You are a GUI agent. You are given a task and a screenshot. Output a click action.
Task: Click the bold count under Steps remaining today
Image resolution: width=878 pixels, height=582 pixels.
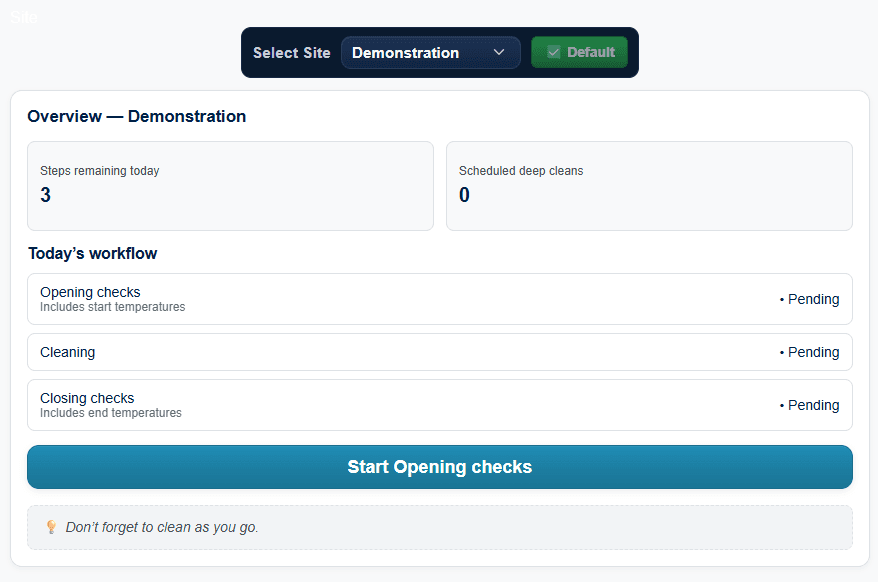(45, 195)
